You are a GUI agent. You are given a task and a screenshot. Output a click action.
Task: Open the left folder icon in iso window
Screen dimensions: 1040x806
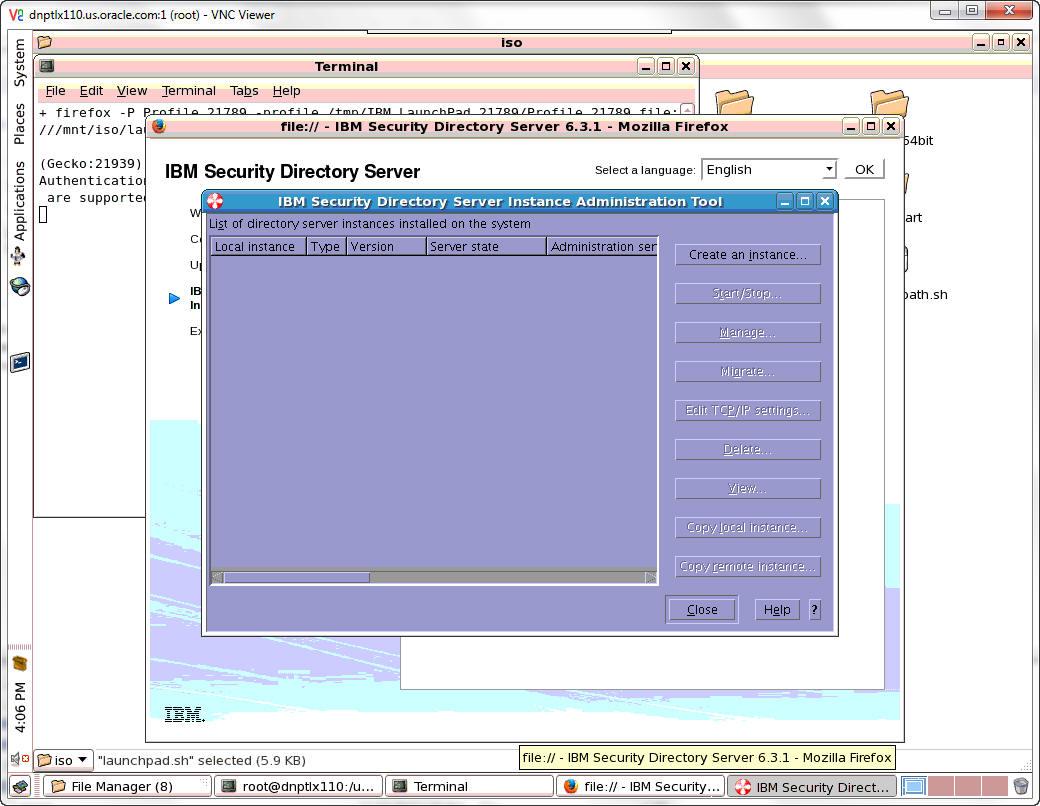pos(734,102)
